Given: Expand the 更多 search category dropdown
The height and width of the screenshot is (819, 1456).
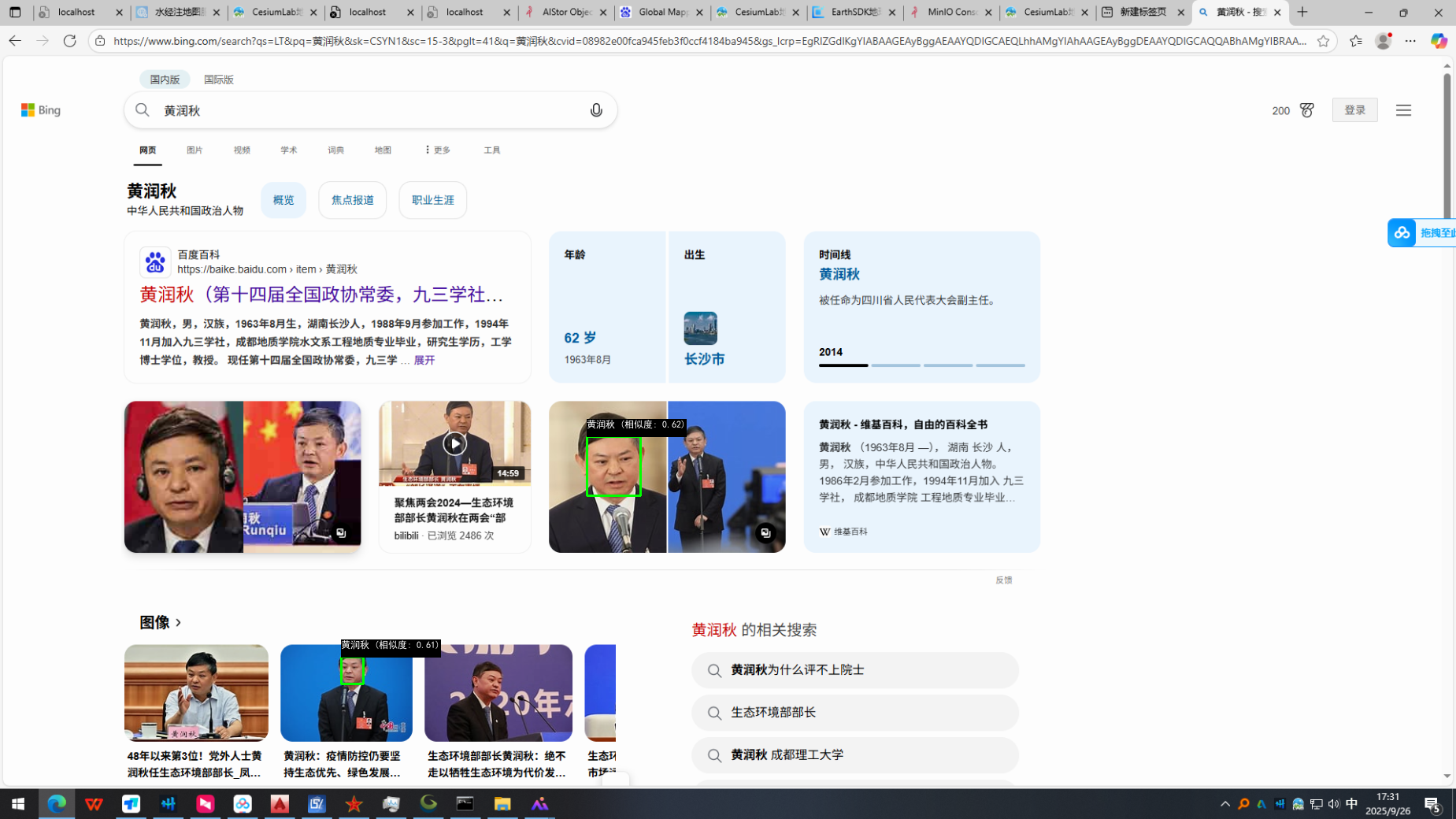Looking at the screenshot, I should [437, 150].
